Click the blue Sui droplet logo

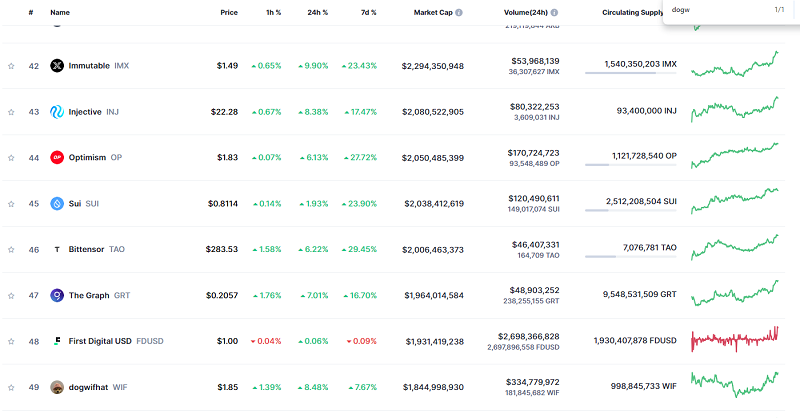[x=57, y=203]
